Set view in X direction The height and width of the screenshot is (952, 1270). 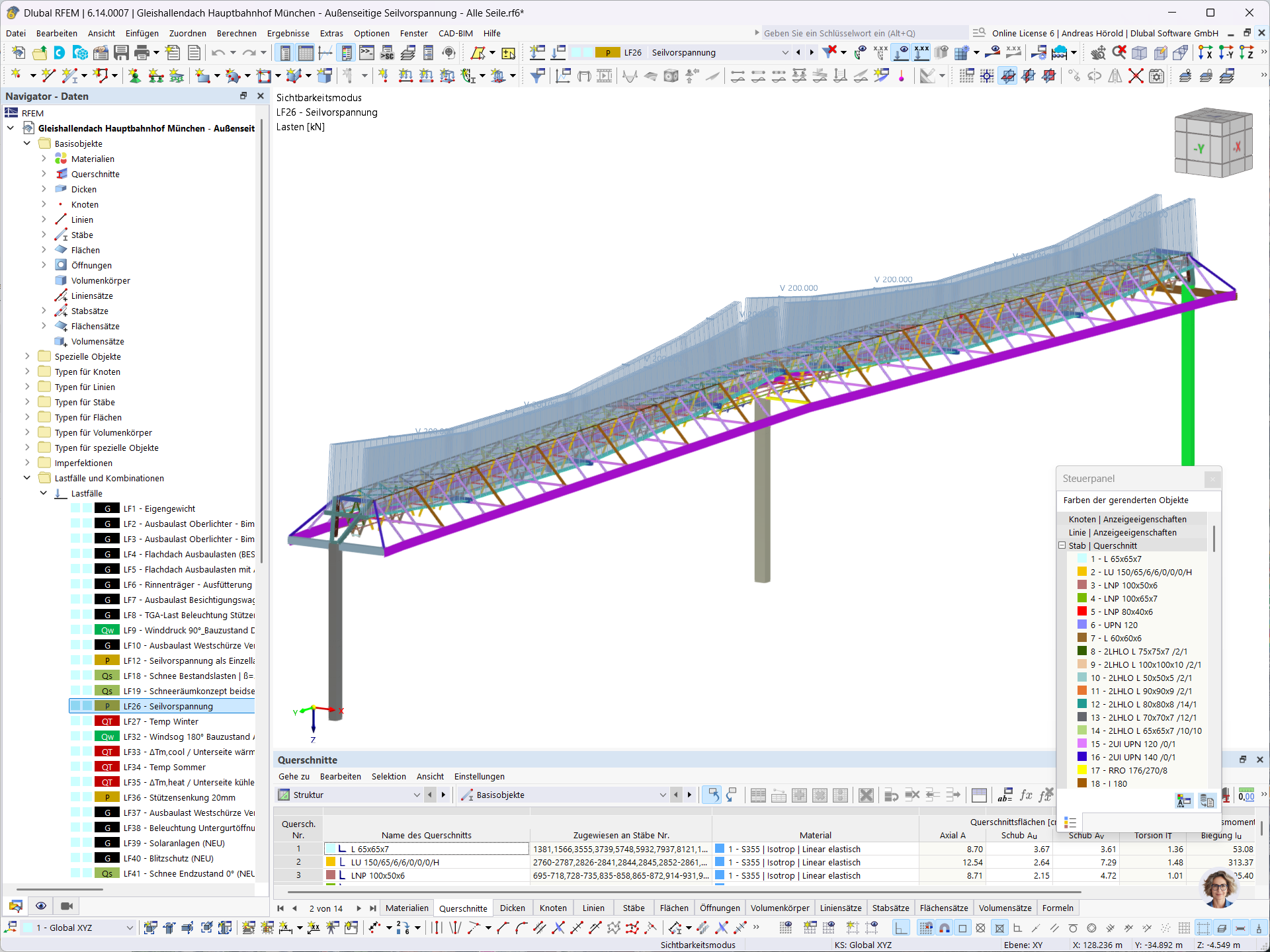click(x=1206, y=53)
